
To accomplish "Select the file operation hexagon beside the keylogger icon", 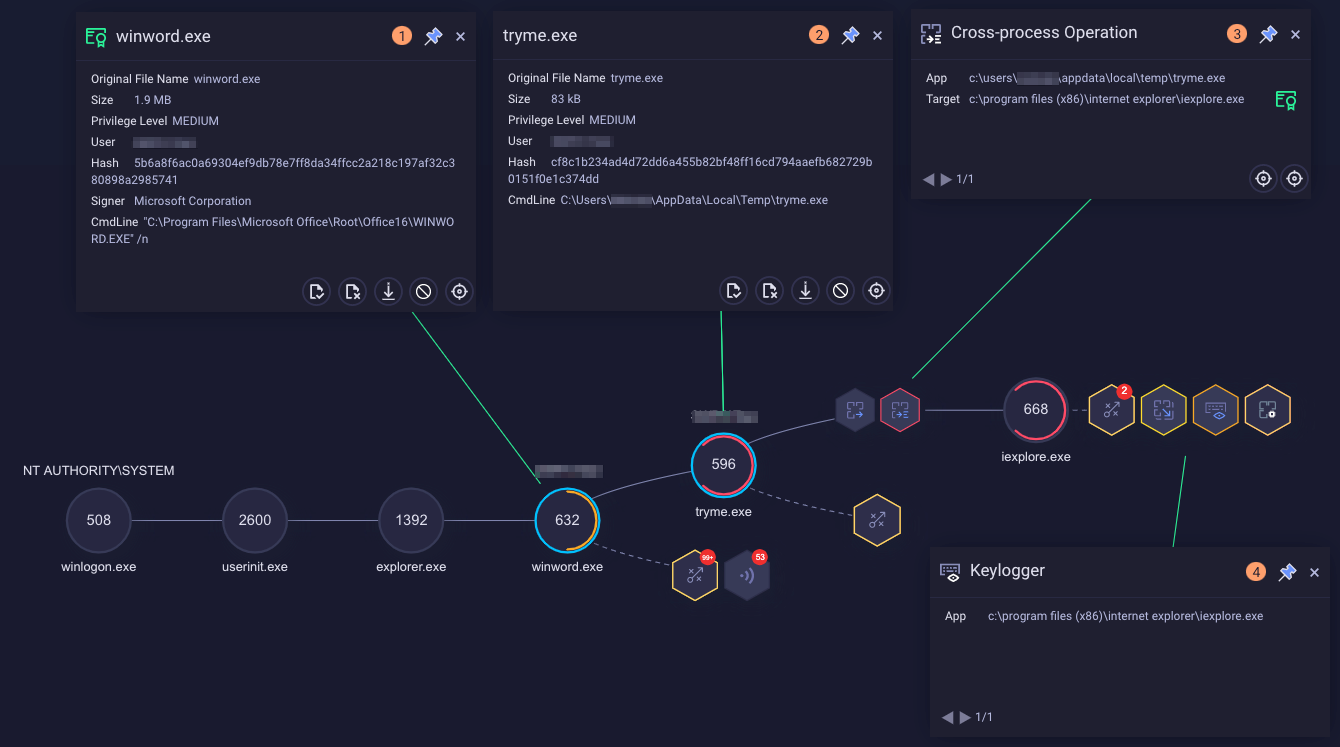I will (1267, 409).
